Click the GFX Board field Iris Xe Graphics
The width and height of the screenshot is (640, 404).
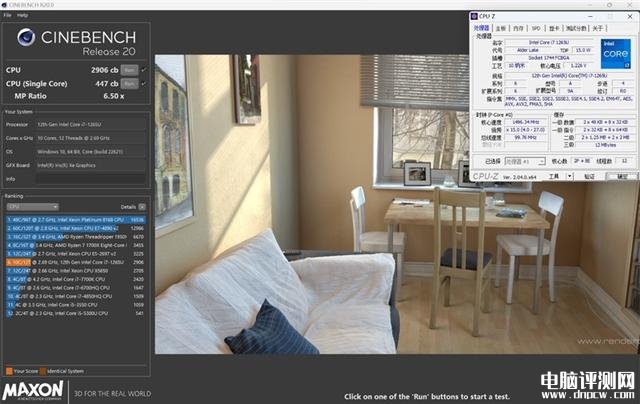[91, 165]
